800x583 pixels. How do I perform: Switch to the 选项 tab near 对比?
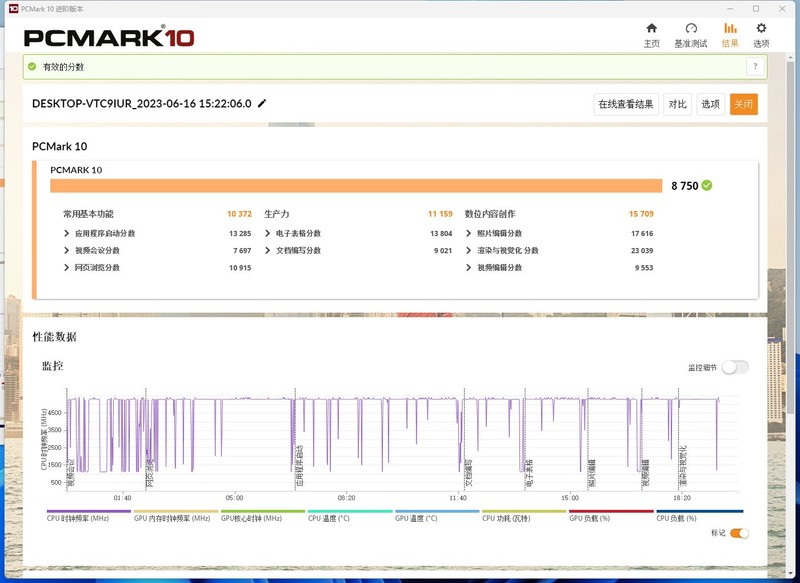click(711, 104)
